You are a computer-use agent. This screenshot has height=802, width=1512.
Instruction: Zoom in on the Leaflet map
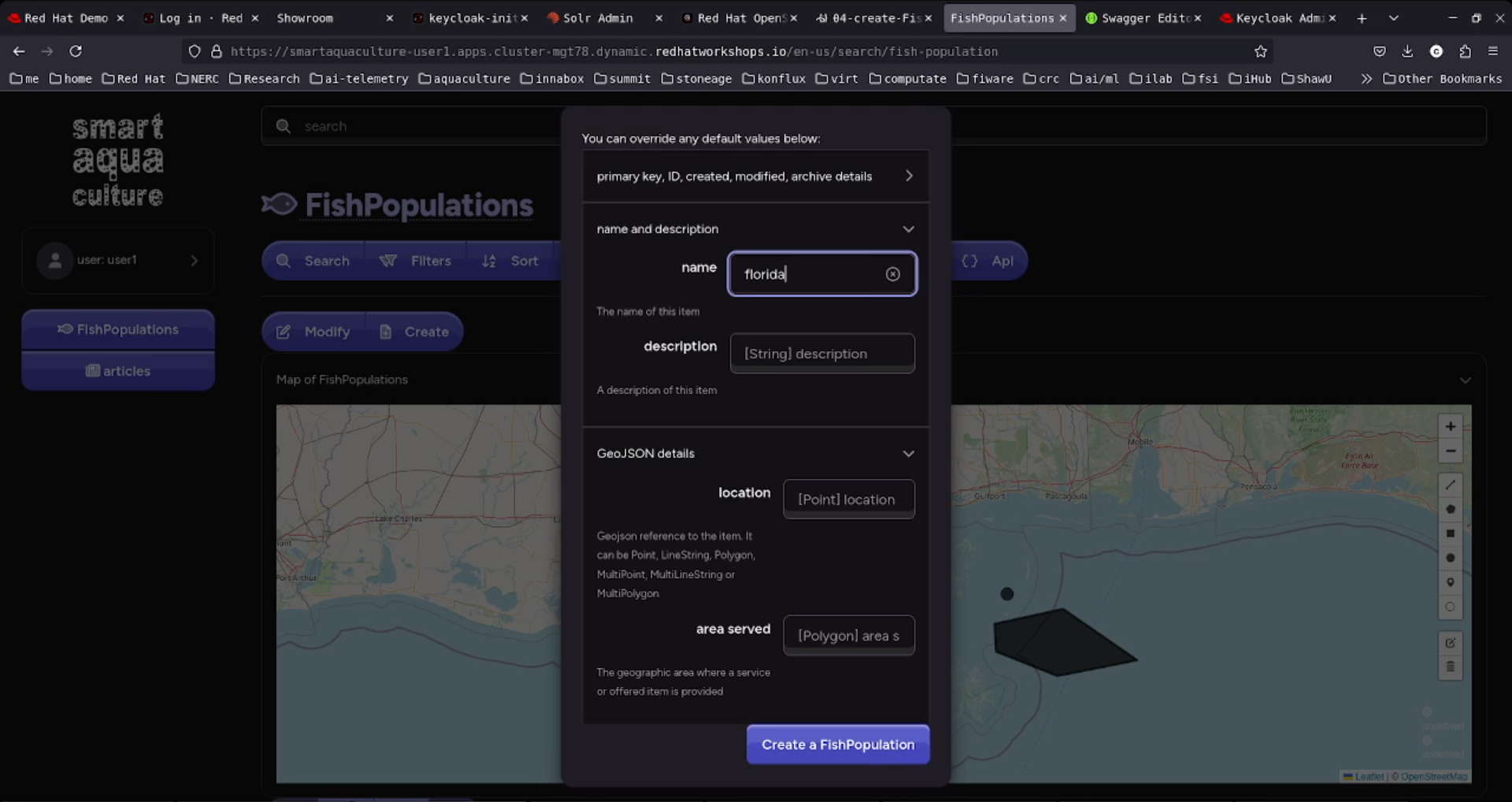click(1451, 426)
